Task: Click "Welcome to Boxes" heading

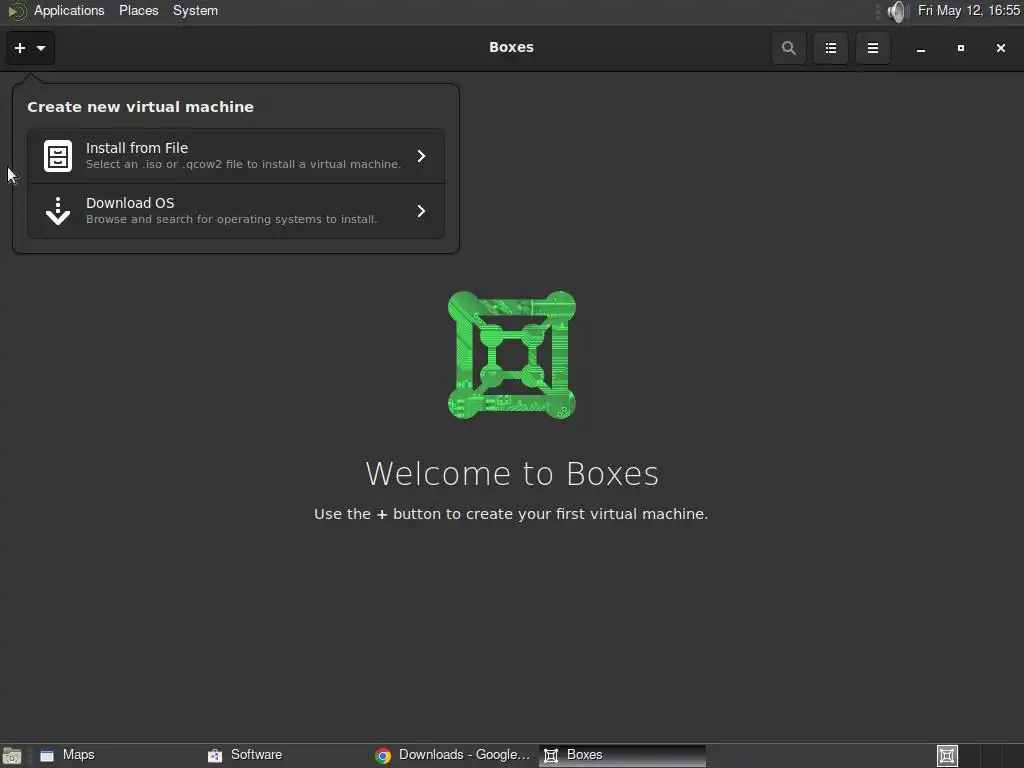Action: coord(512,473)
